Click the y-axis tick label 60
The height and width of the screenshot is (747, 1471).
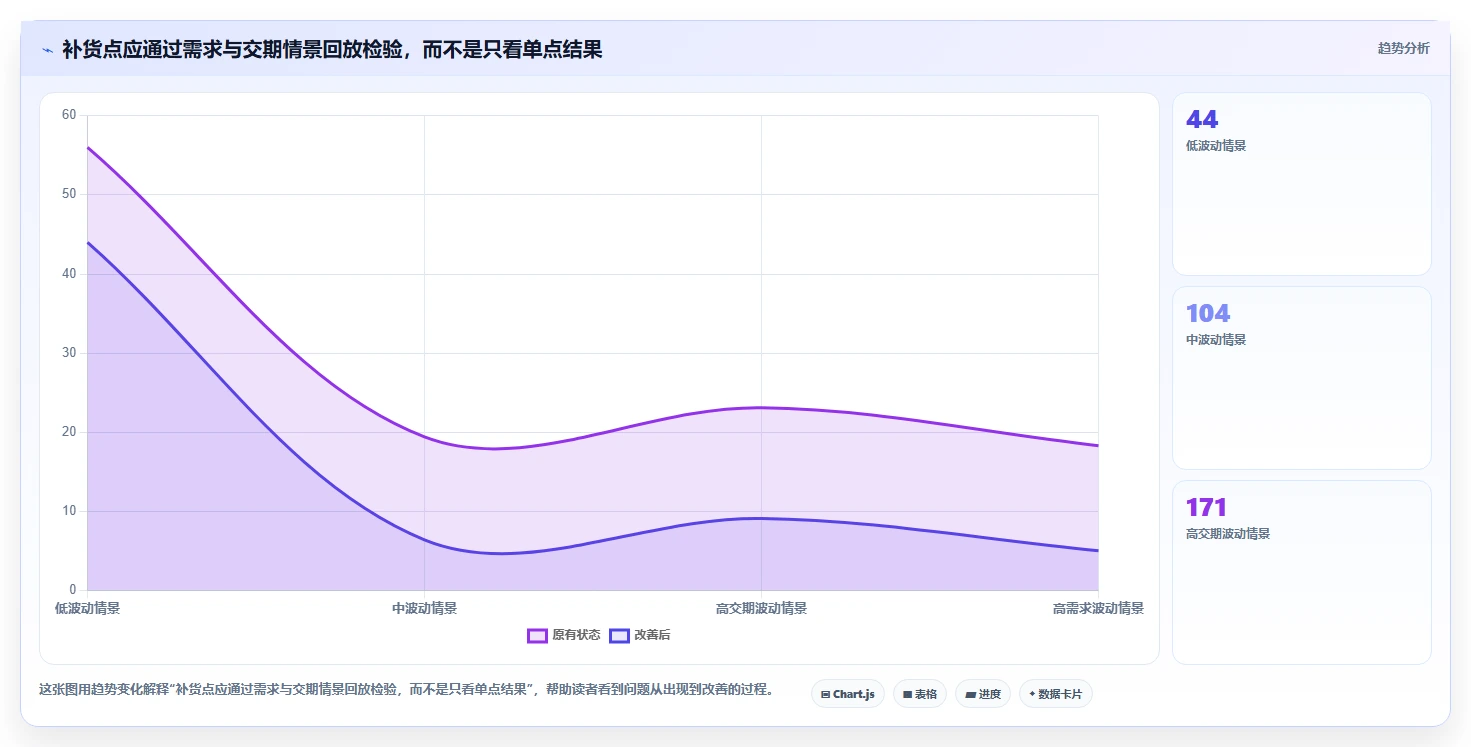click(69, 115)
